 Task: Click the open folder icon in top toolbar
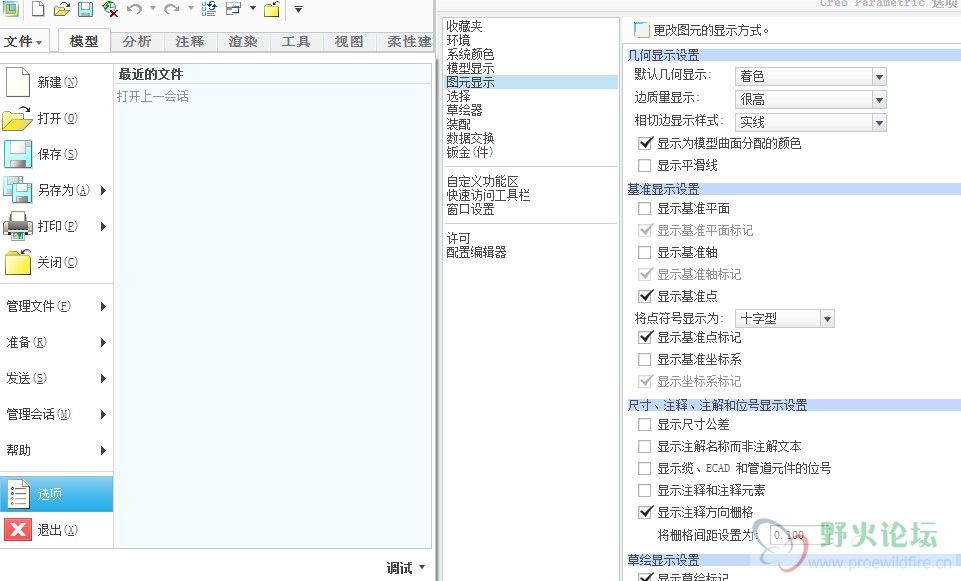pyautogui.click(x=61, y=9)
